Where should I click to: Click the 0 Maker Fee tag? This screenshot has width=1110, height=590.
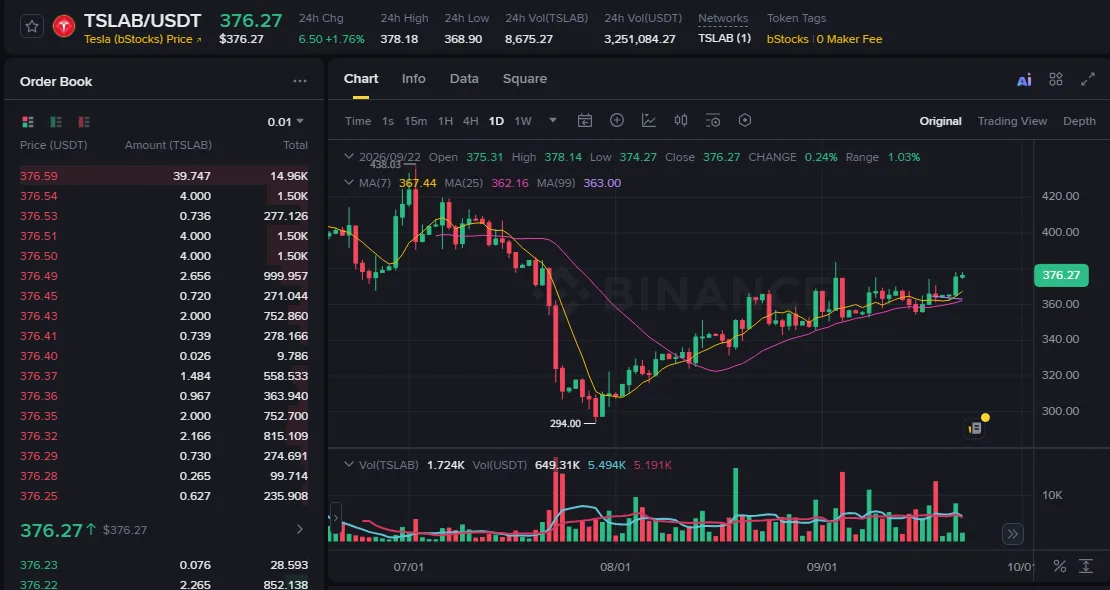click(849, 39)
